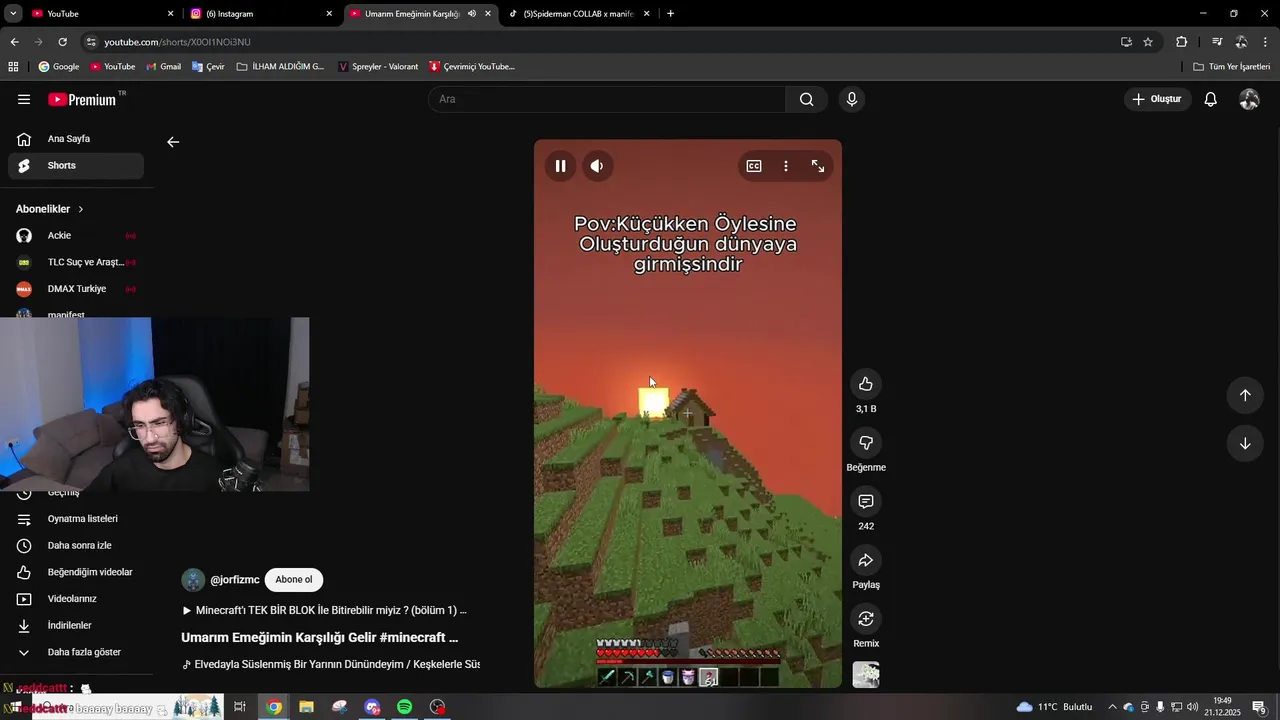Open the Oluştur create button

click(1157, 99)
